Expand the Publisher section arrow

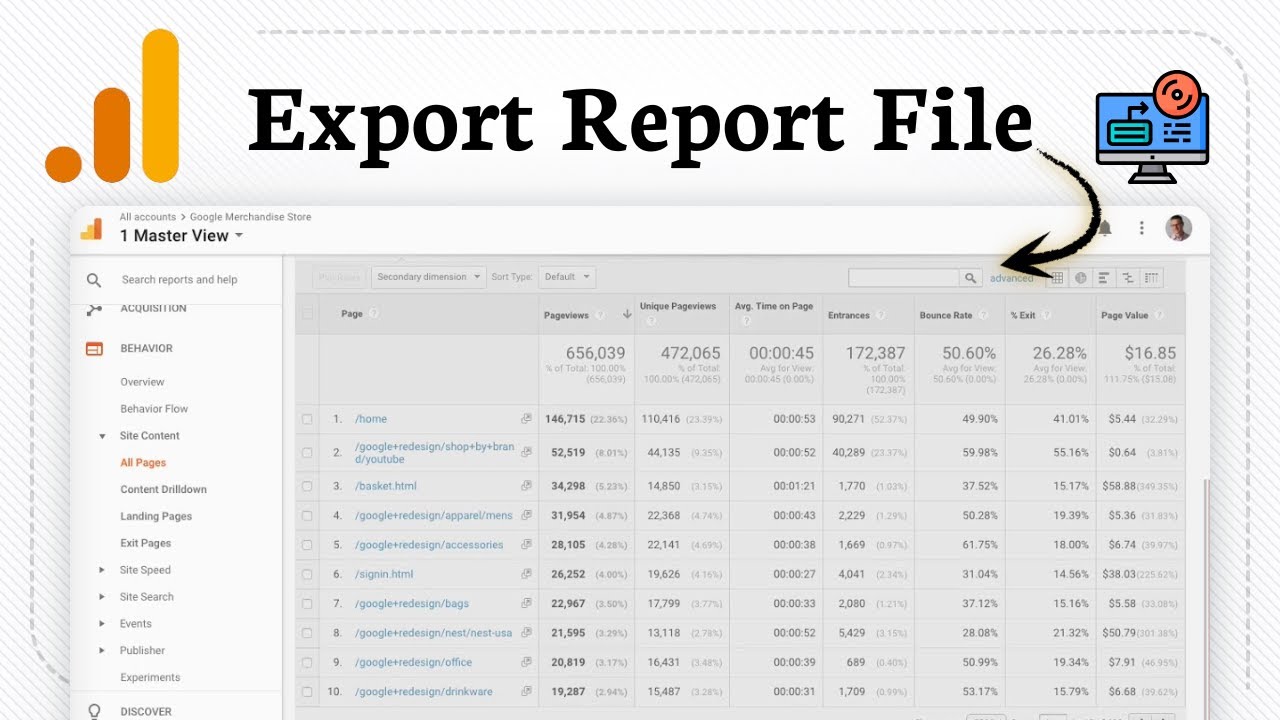pyautogui.click(x=102, y=651)
